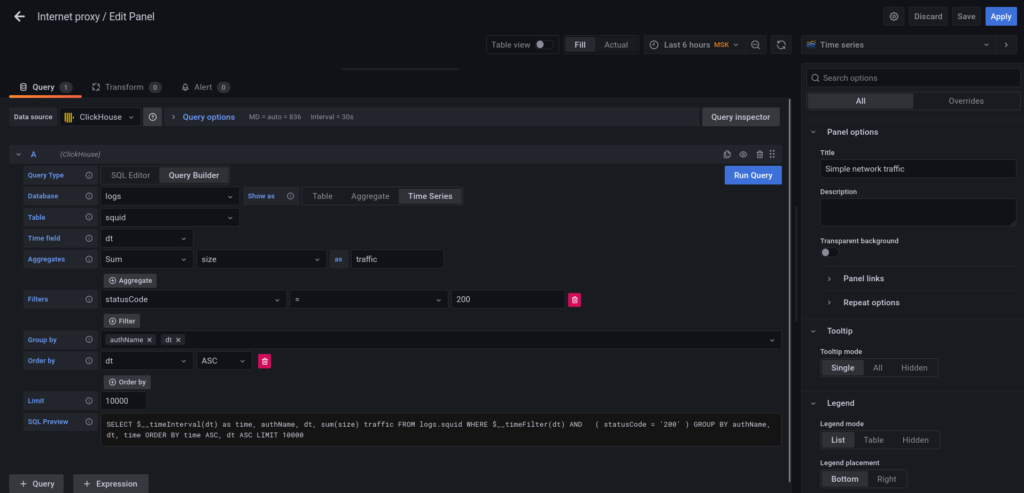The width and height of the screenshot is (1024, 493).
Task: Open ClickHouse data source dropdown
Action: tap(100, 117)
